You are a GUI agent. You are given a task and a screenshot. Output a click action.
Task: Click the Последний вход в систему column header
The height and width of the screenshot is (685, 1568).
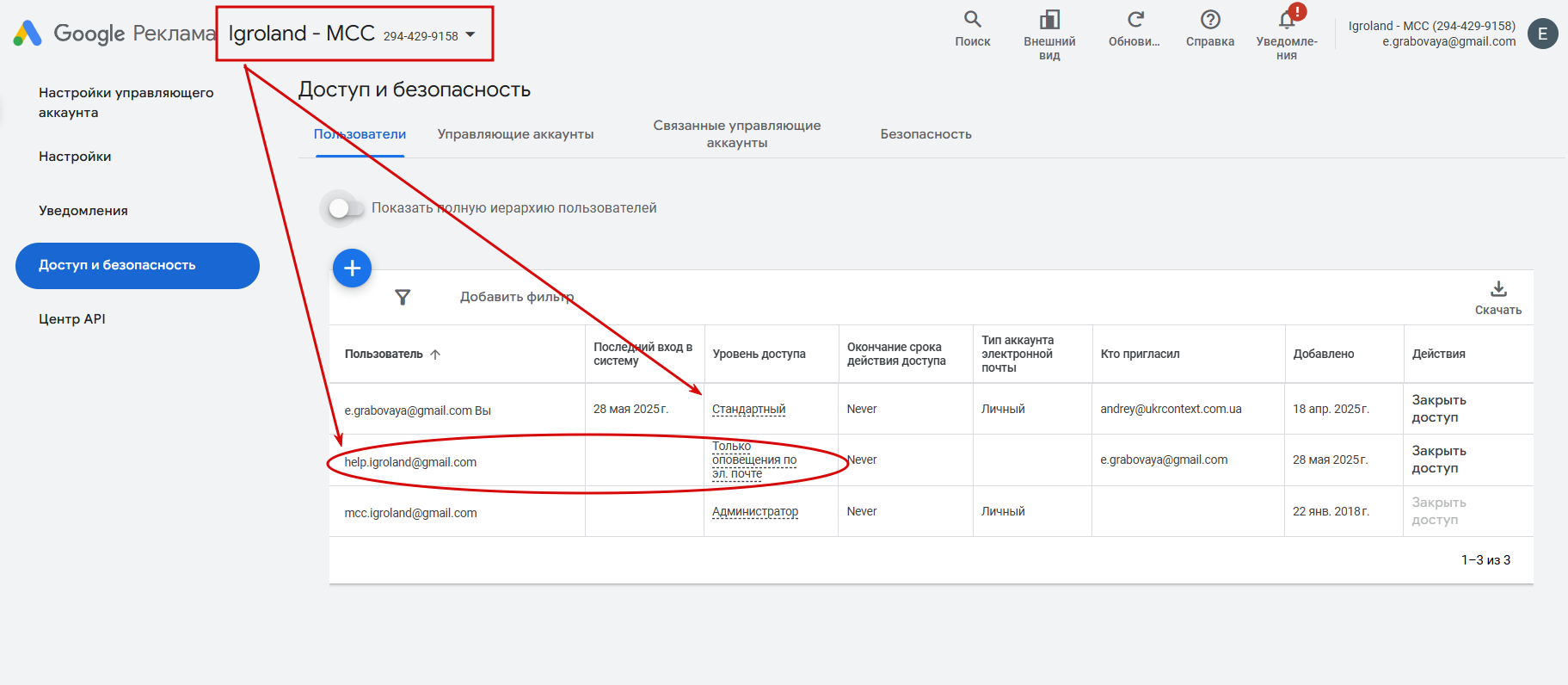click(x=643, y=354)
